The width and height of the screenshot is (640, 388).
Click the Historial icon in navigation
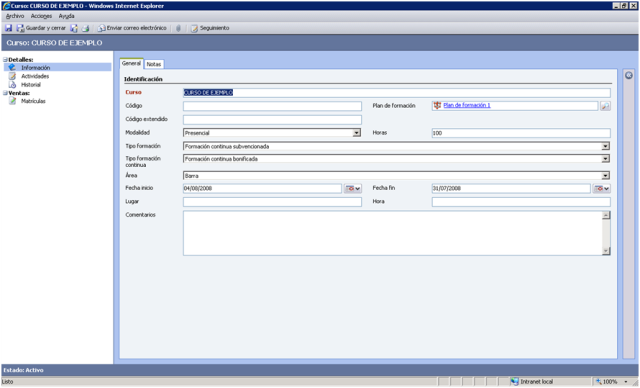pos(12,85)
